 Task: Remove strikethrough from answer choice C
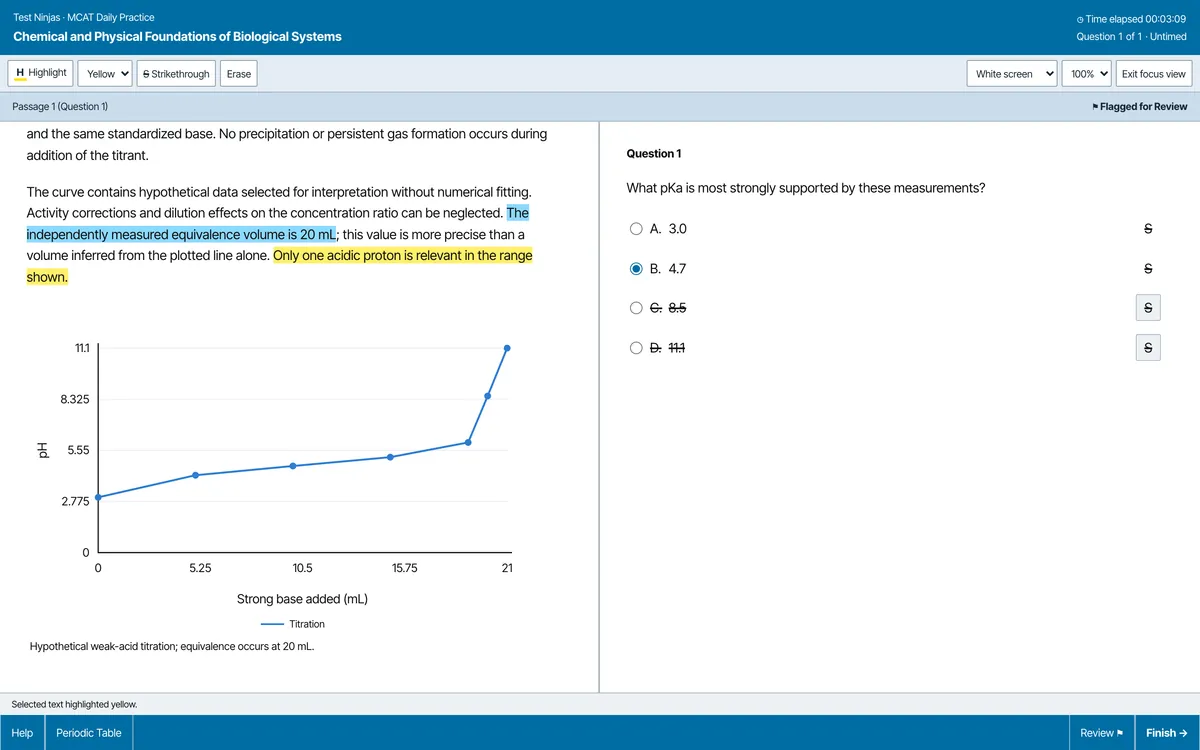point(1148,308)
